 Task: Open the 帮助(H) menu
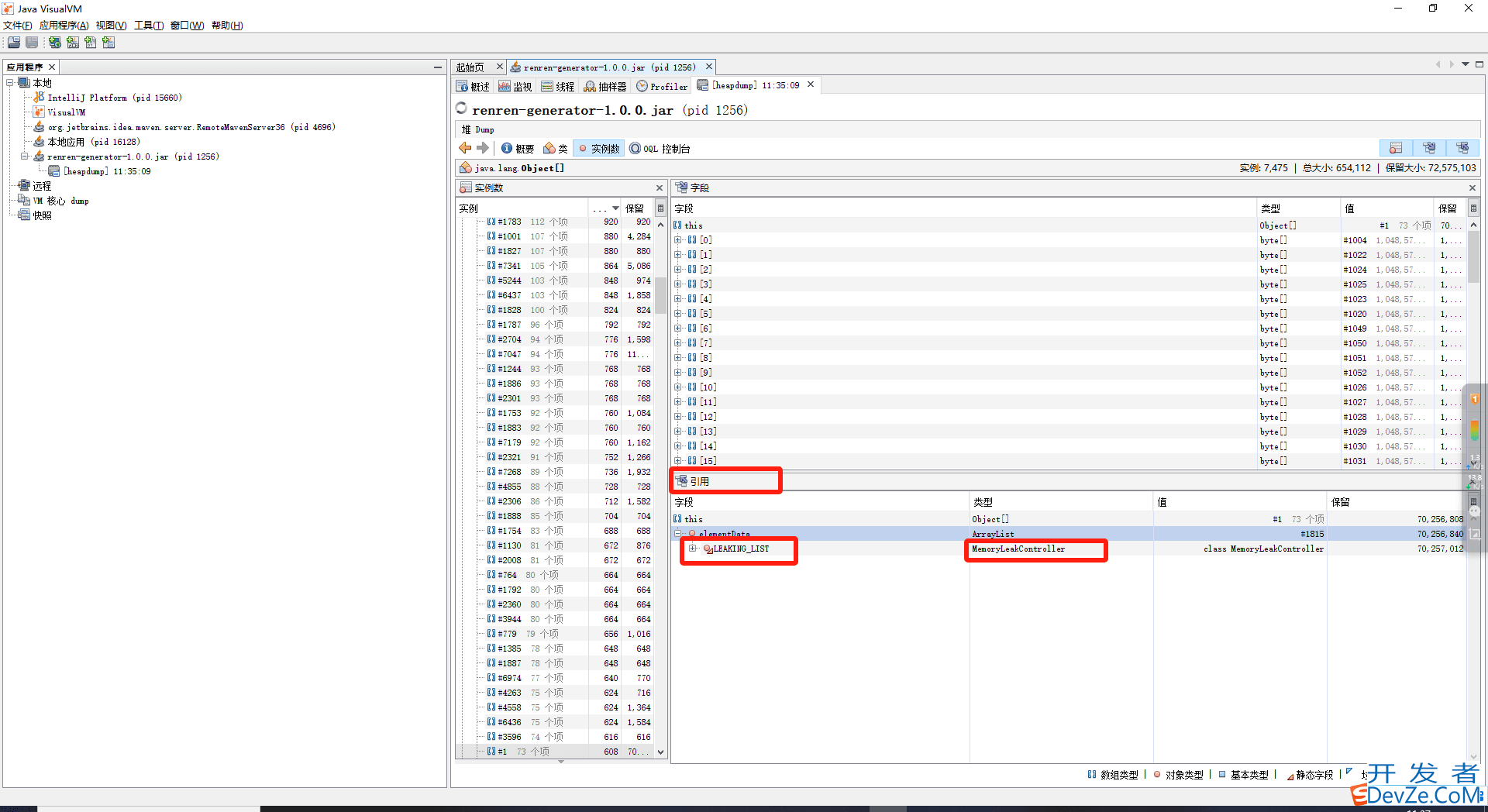pos(227,26)
